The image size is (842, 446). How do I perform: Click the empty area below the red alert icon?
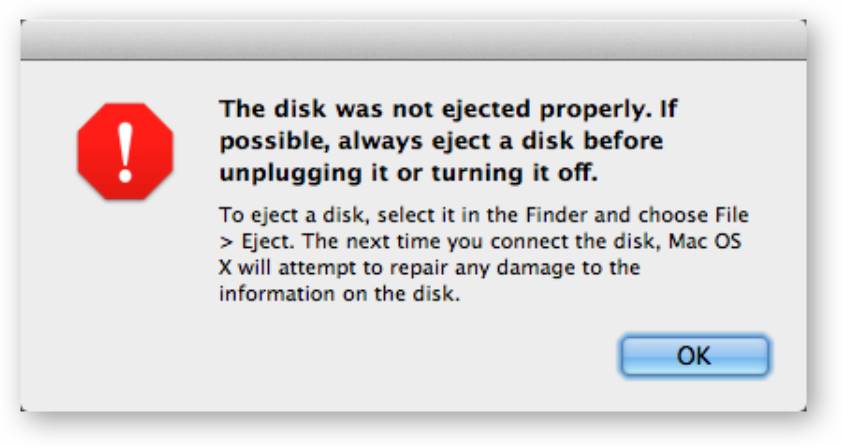point(125,279)
